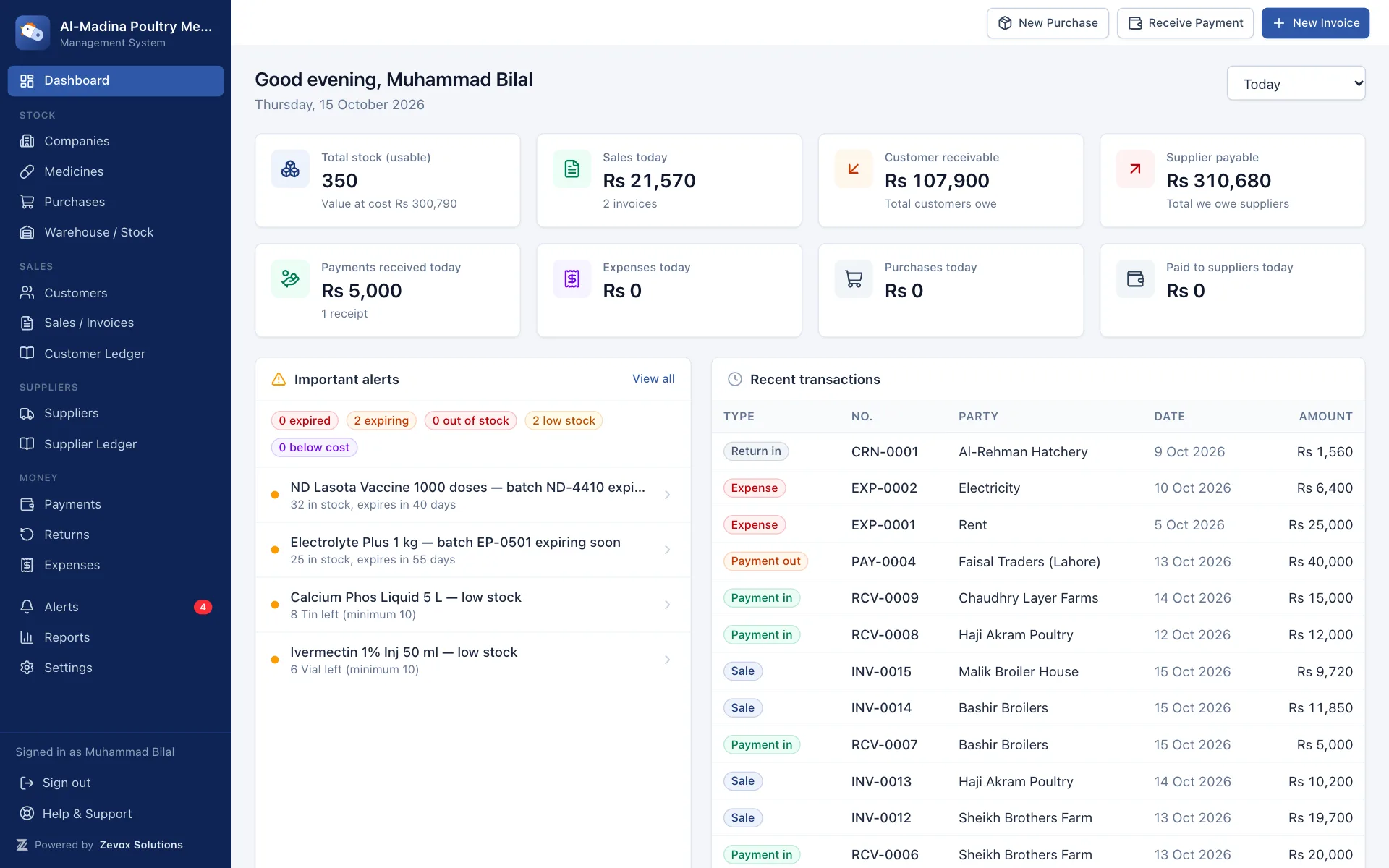The width and height of the screenshot is (1389, 868).
Task: Open View all alerts link
Action: point(653,379)
